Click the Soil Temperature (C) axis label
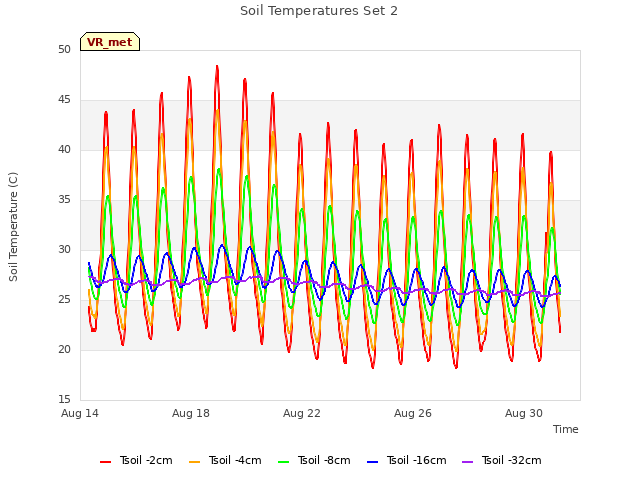Image resolution: width=640 pixels, height=480 pixels. click(13, 227)
